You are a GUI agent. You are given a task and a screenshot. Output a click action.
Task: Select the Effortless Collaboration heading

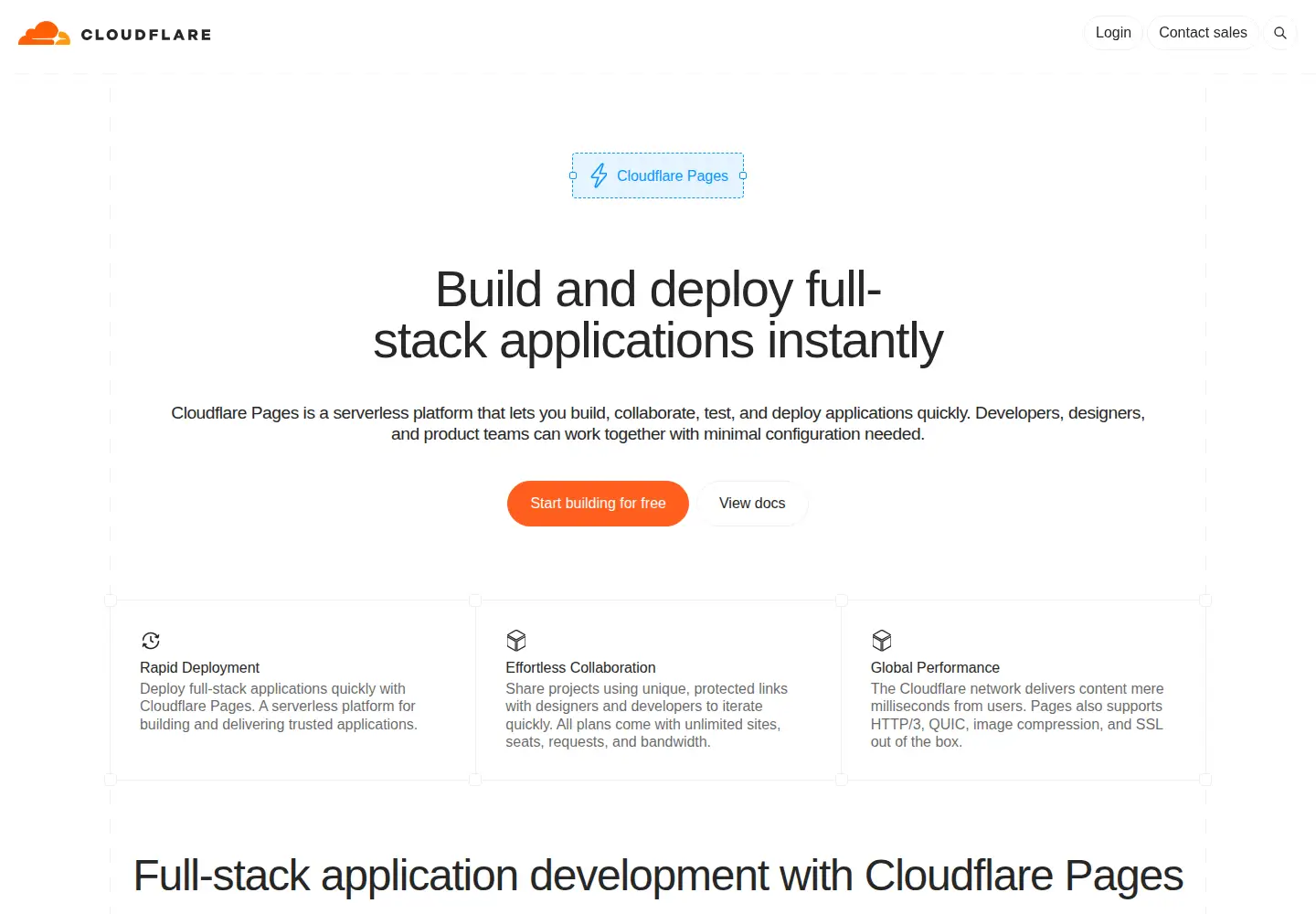coord(580,667)
